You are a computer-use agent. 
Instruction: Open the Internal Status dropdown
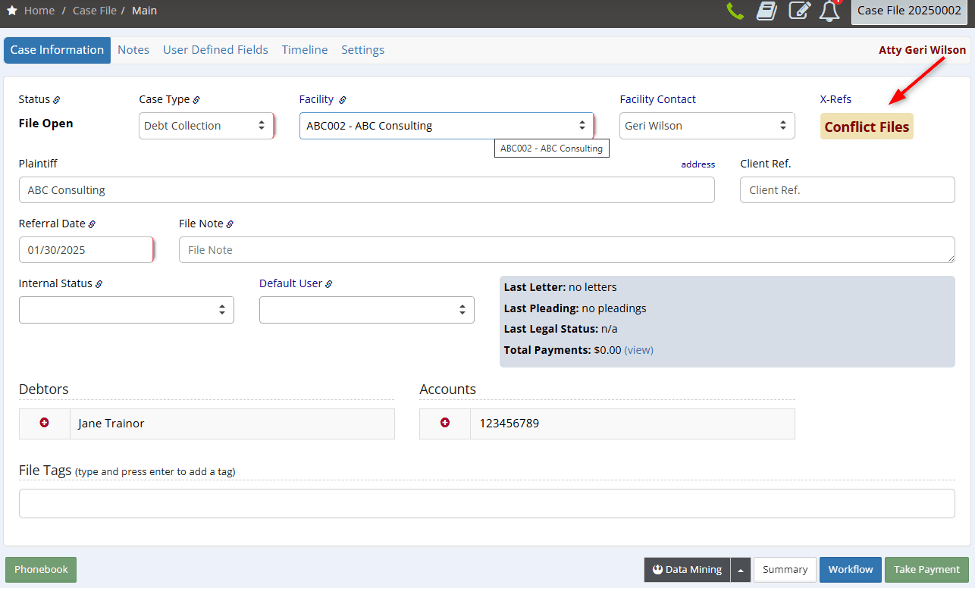click(224, 309)
